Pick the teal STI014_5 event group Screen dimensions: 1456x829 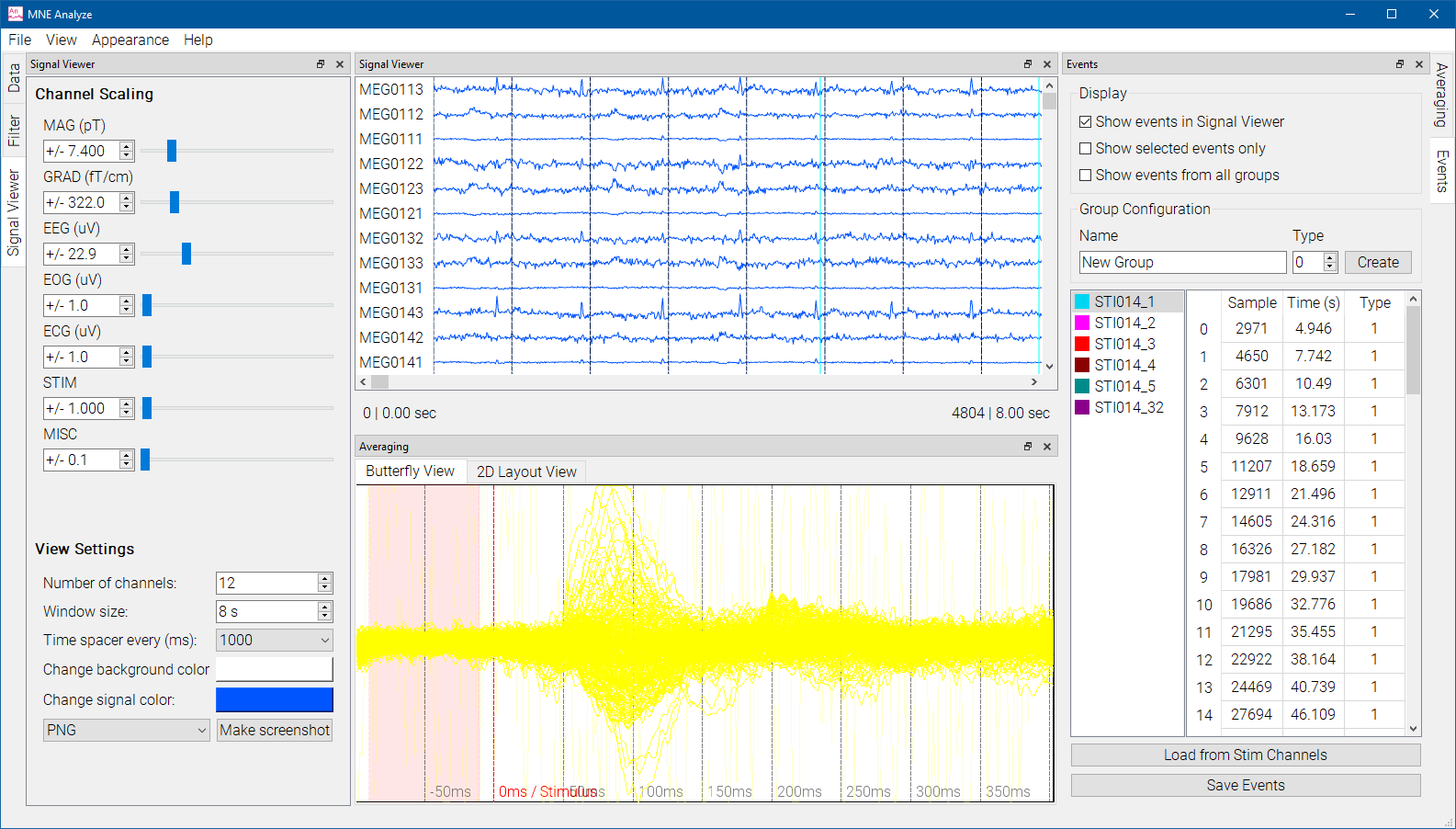point(1123,386)
